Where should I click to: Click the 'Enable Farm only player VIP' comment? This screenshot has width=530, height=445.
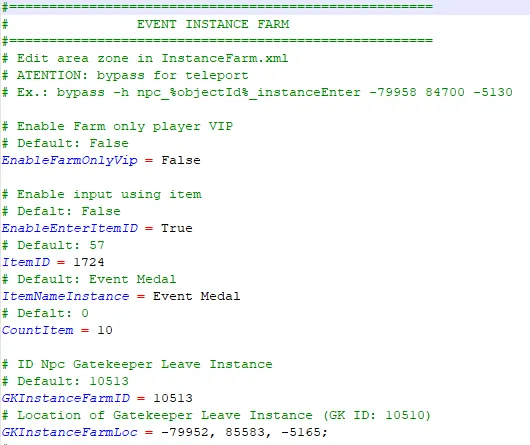118,126
